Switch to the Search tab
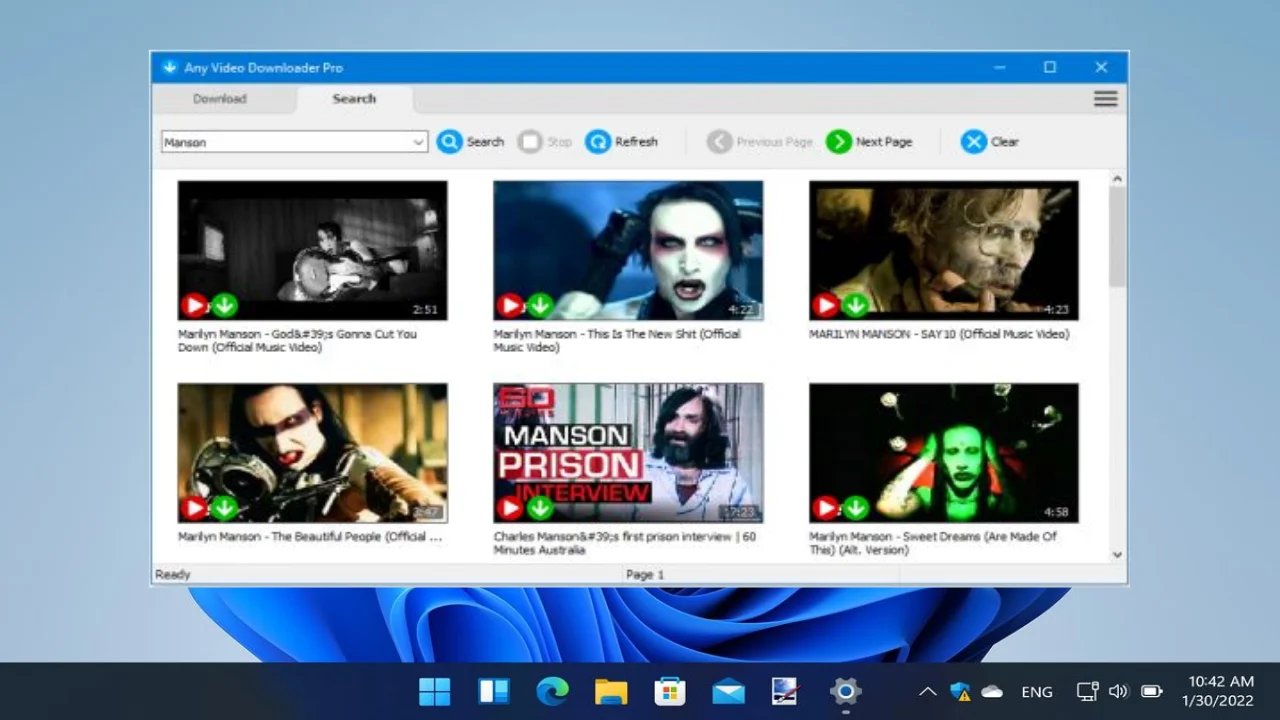This screenshot has width=1280, height=720. 354,99
